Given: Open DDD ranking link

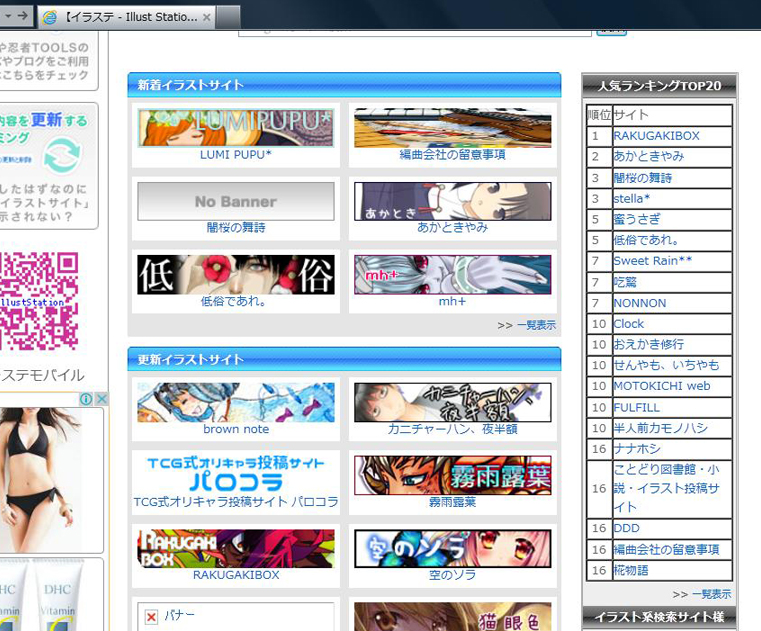Looking at the screenshot, I should pos(627,528).
